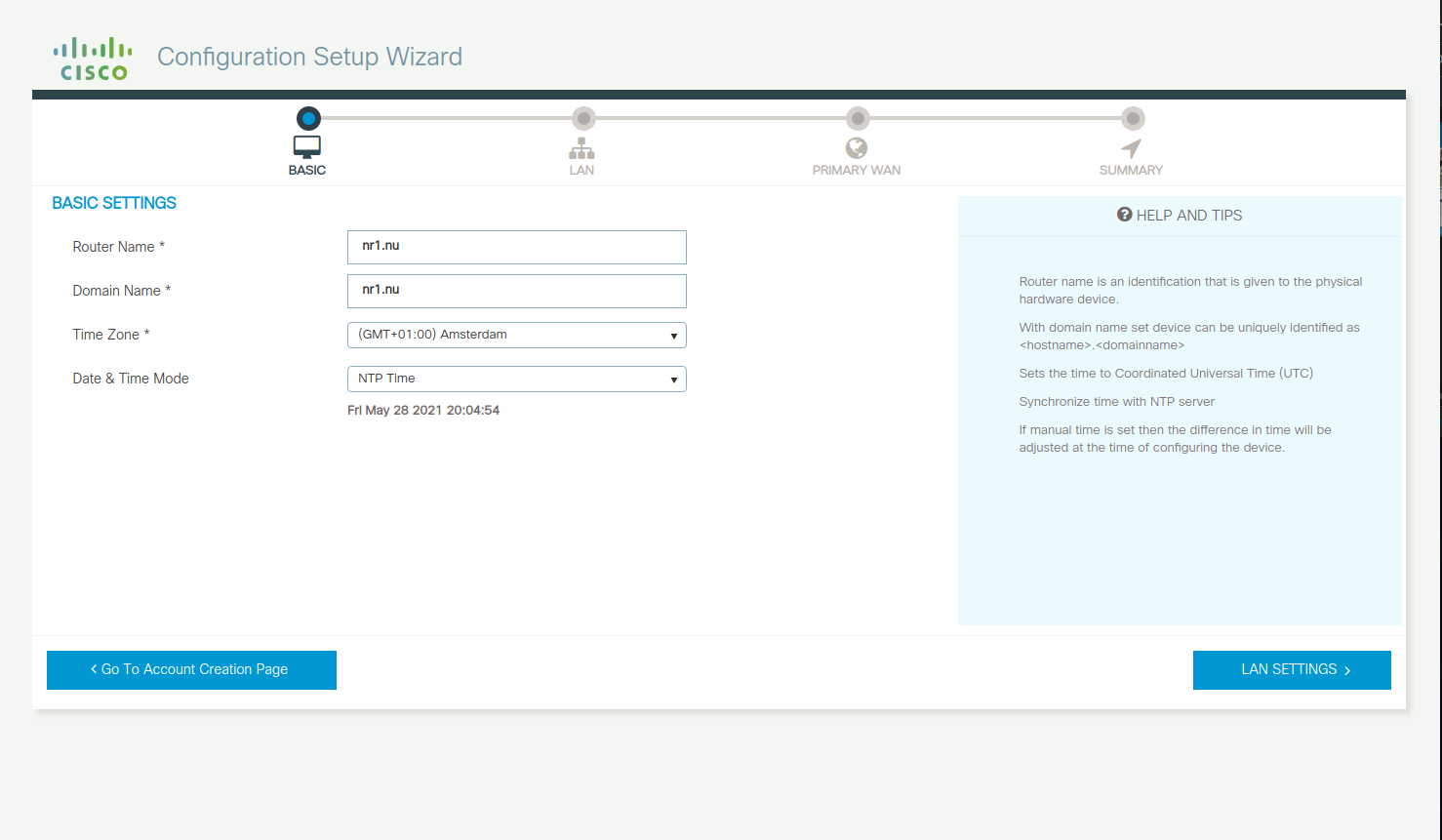Select the filled blue BASIC progress dot
The image size is (1442, 840).
(x=307, y=118)
